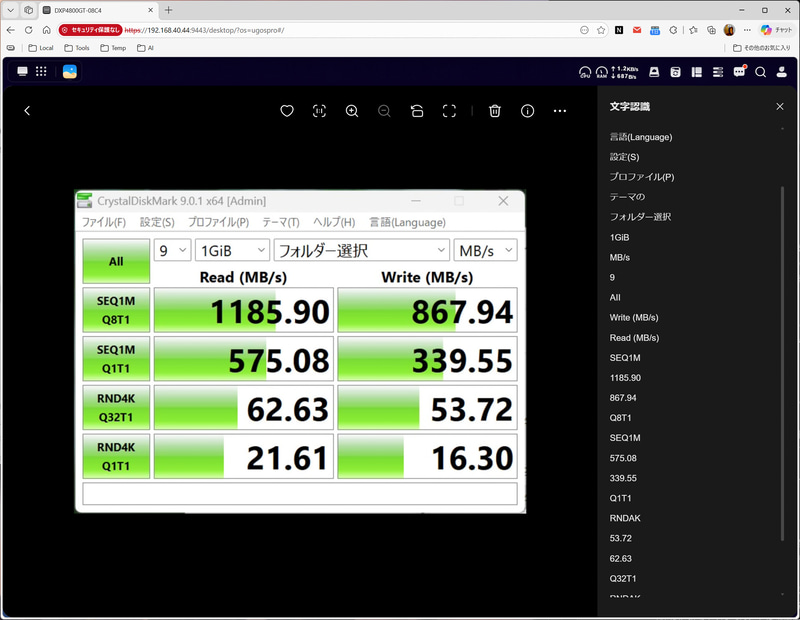Open the Copilot チャット button
This screenshot has height=620, width=800.
coord(776,30)
